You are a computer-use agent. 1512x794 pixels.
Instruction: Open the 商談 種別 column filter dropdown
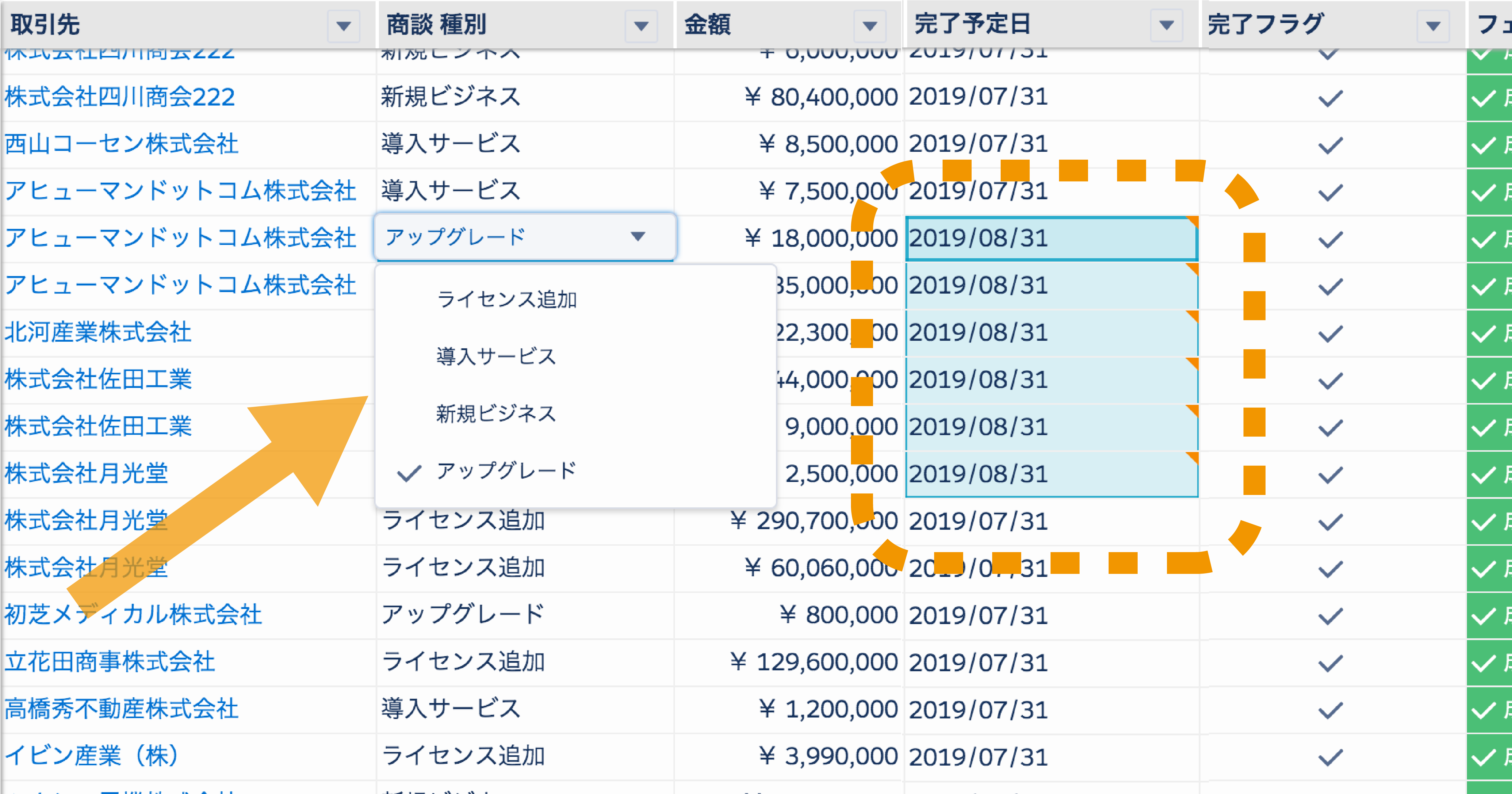(x=641, y=26)
